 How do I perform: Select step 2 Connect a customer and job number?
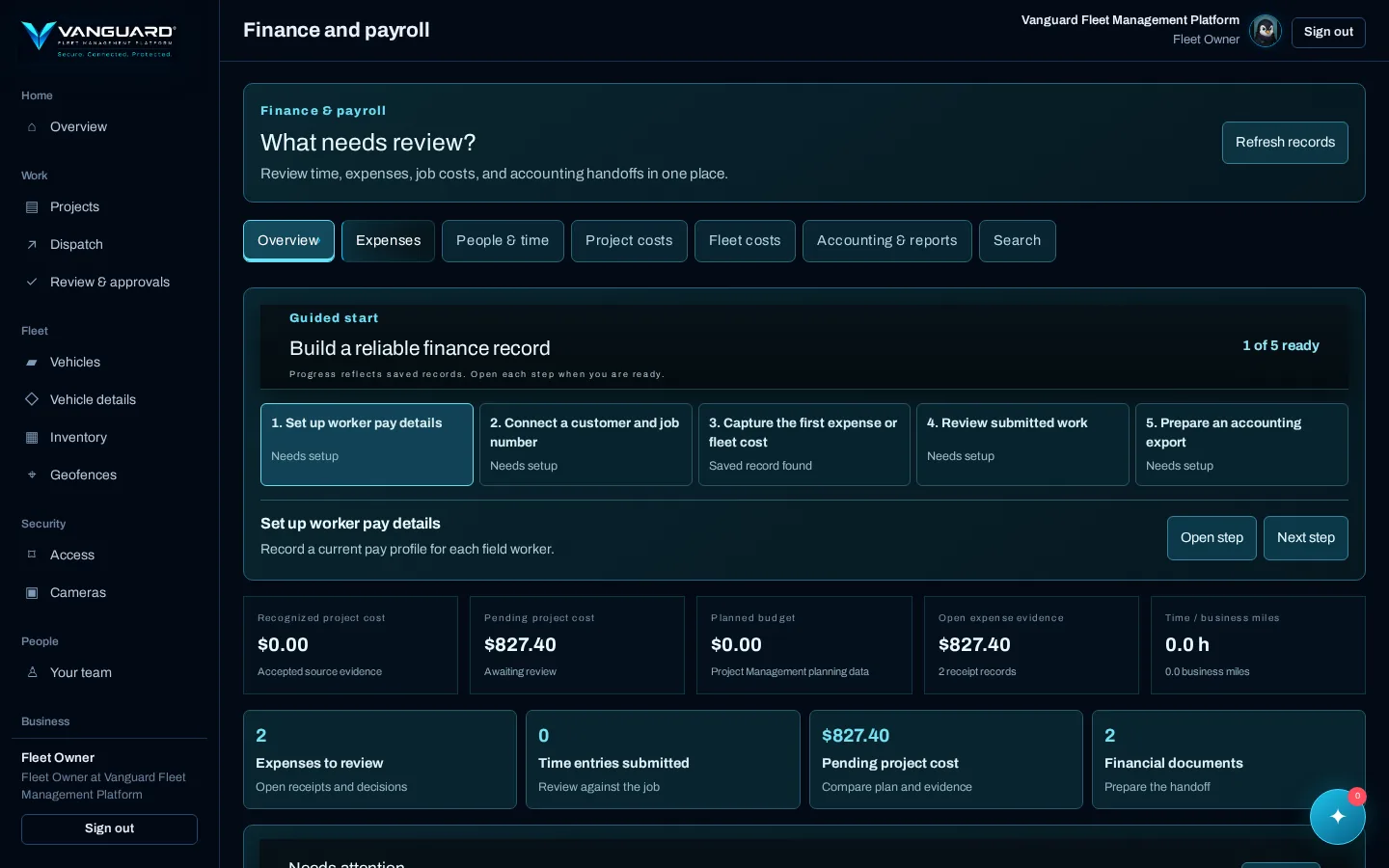click(x=586, y=445)
